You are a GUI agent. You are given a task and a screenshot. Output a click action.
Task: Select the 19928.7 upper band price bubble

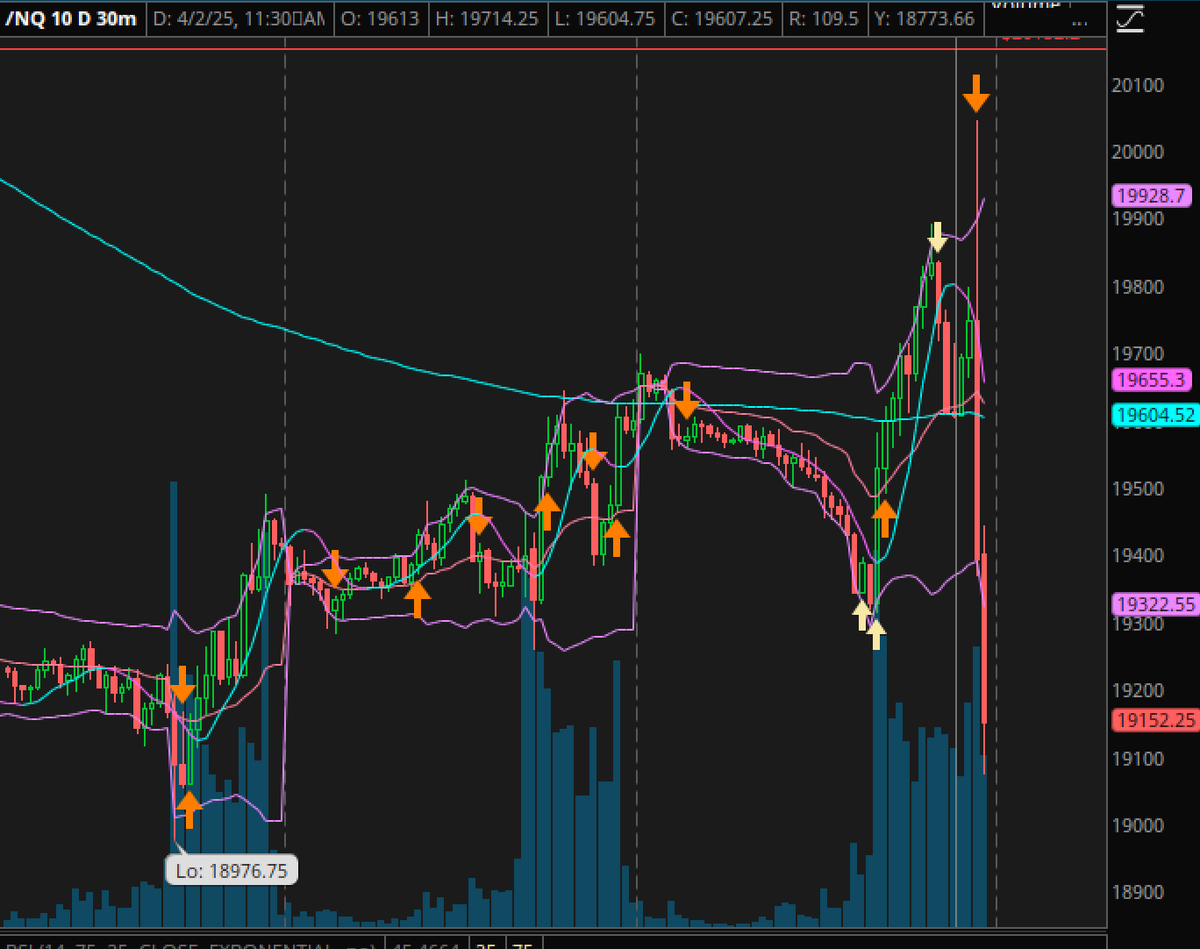[x=1151, y=195]
